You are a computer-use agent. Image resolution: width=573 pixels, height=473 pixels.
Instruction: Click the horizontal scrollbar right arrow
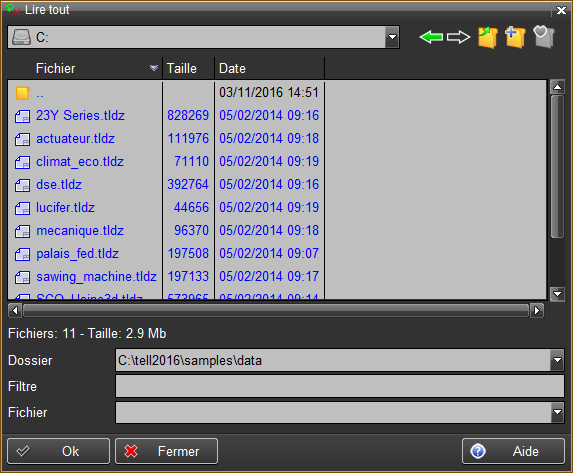click(x=537, y=311)
